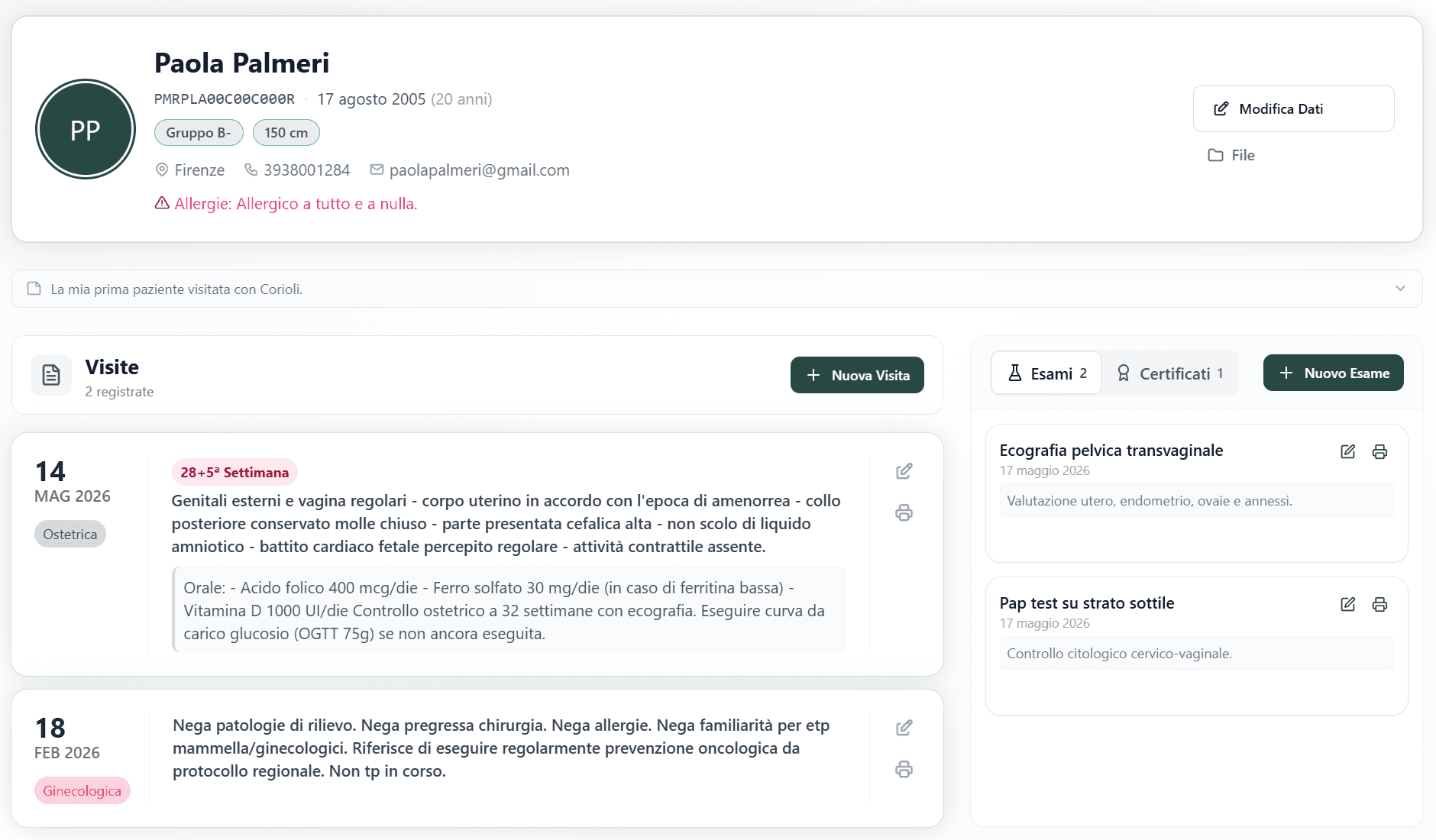
Task: Click the Nuova Visita button
Action: click(x=857, y=375)
